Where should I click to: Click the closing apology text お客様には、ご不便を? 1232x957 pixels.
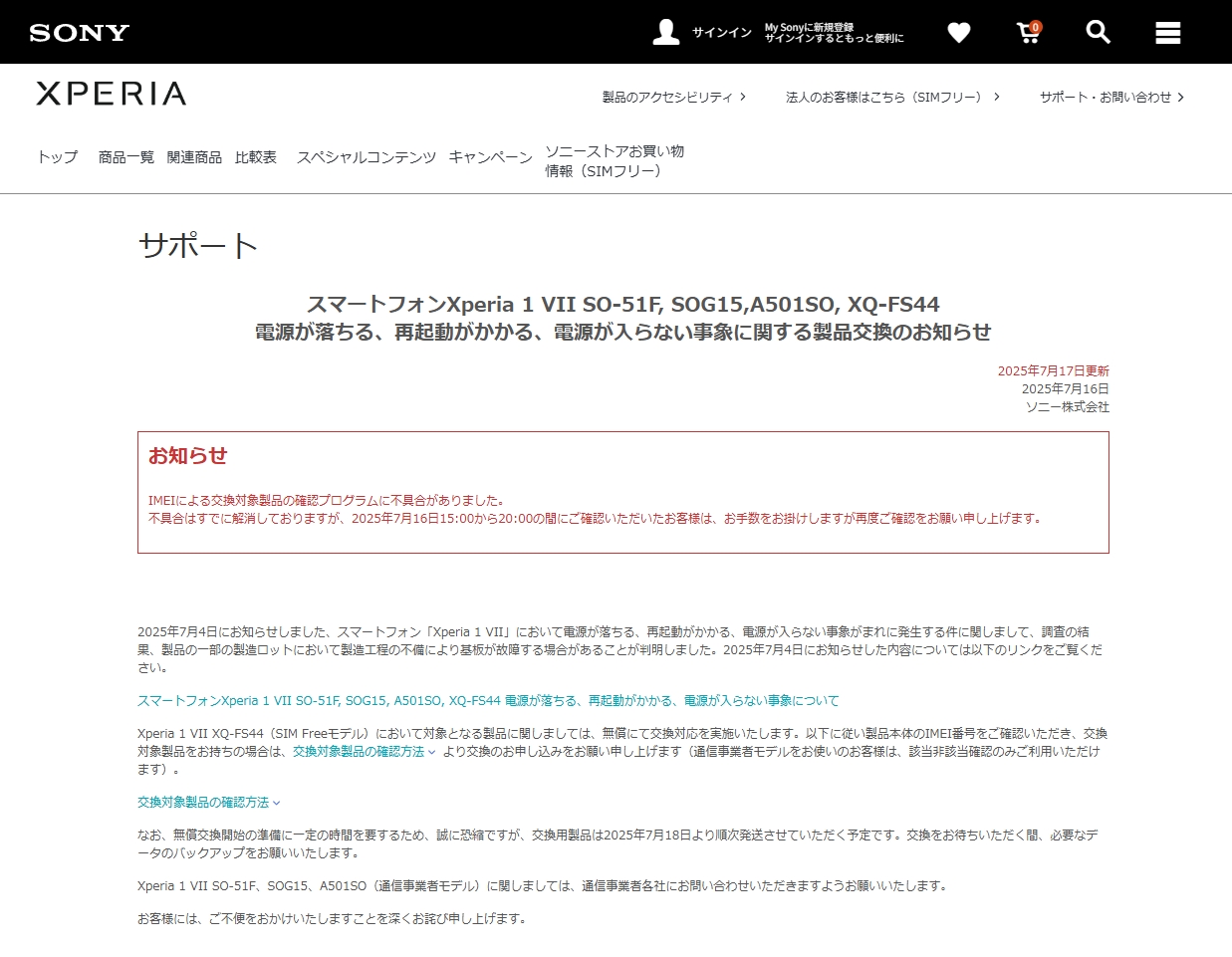[x=332, y=919]
